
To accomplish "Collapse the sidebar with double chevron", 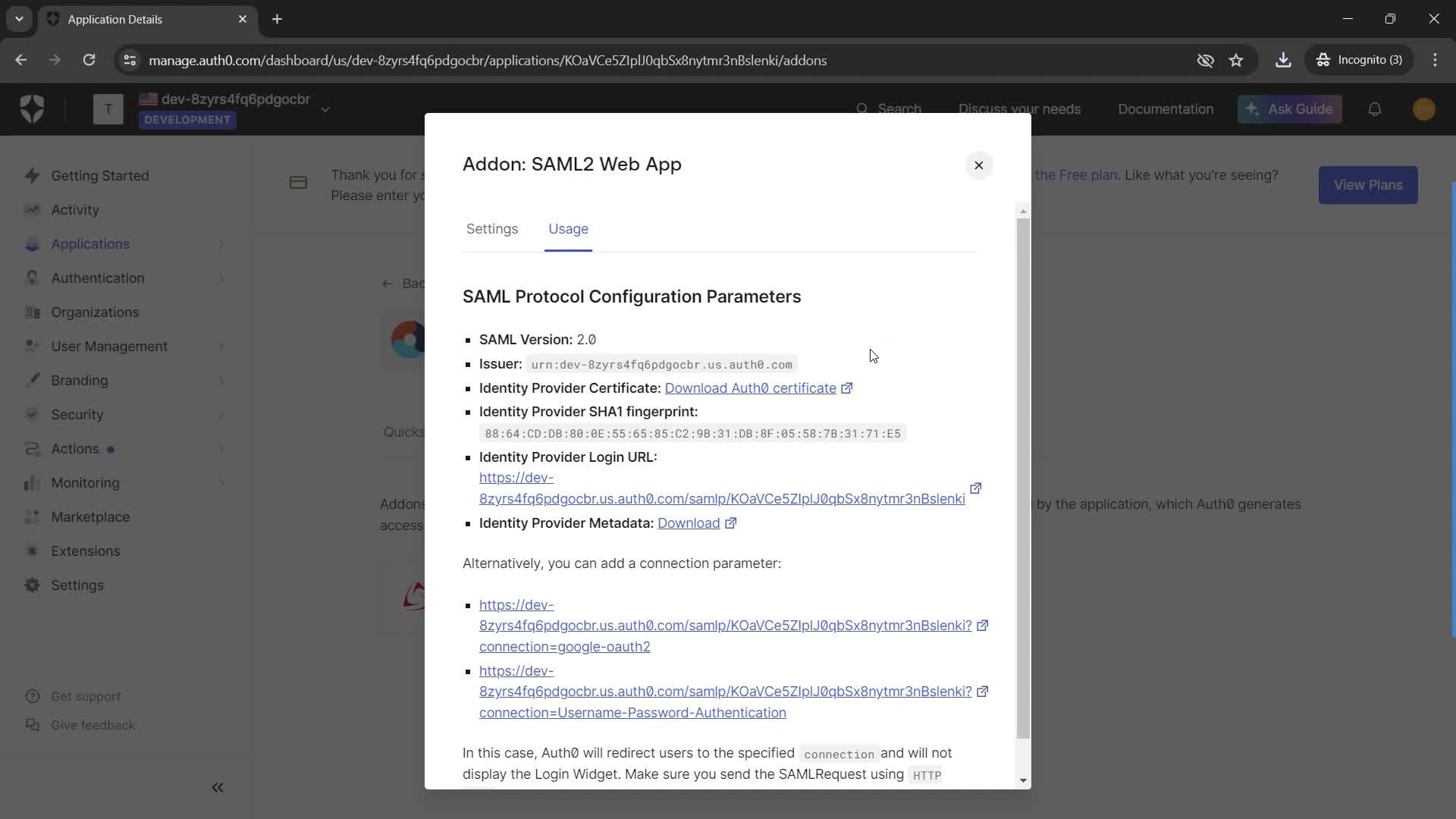I will pos(218,788).
